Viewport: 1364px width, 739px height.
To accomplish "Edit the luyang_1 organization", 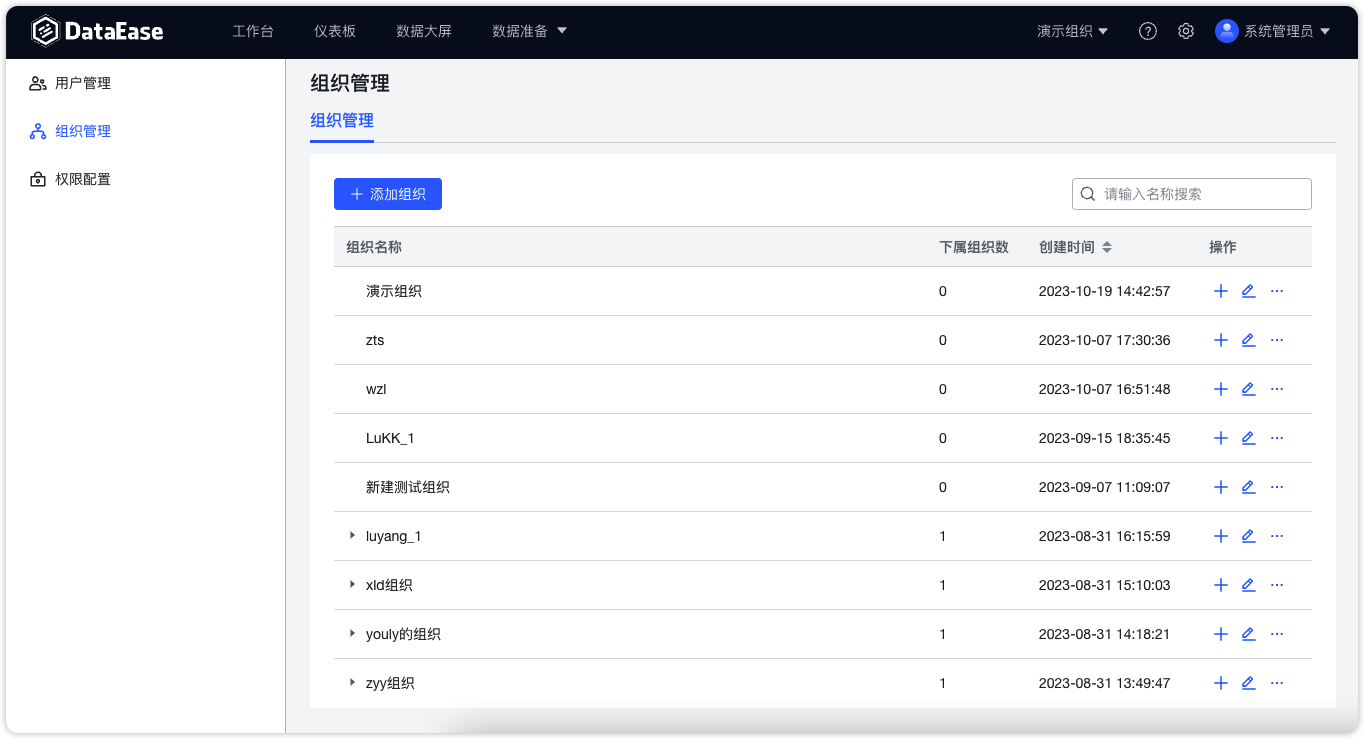I will 1248,536.
